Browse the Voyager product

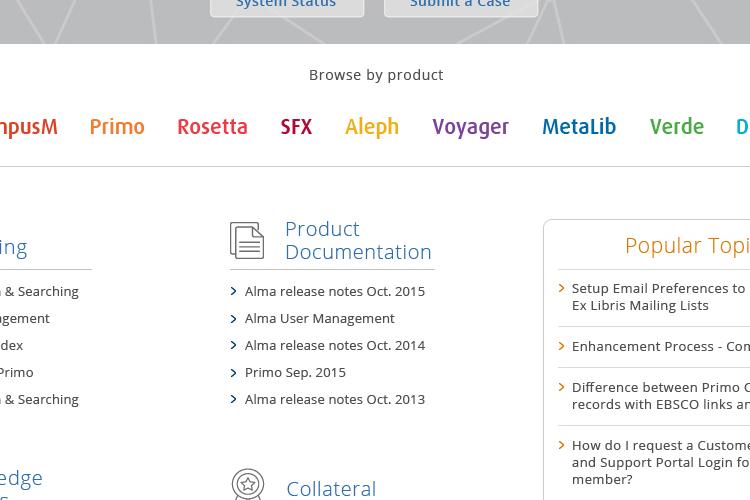click(x=471, y=128)
